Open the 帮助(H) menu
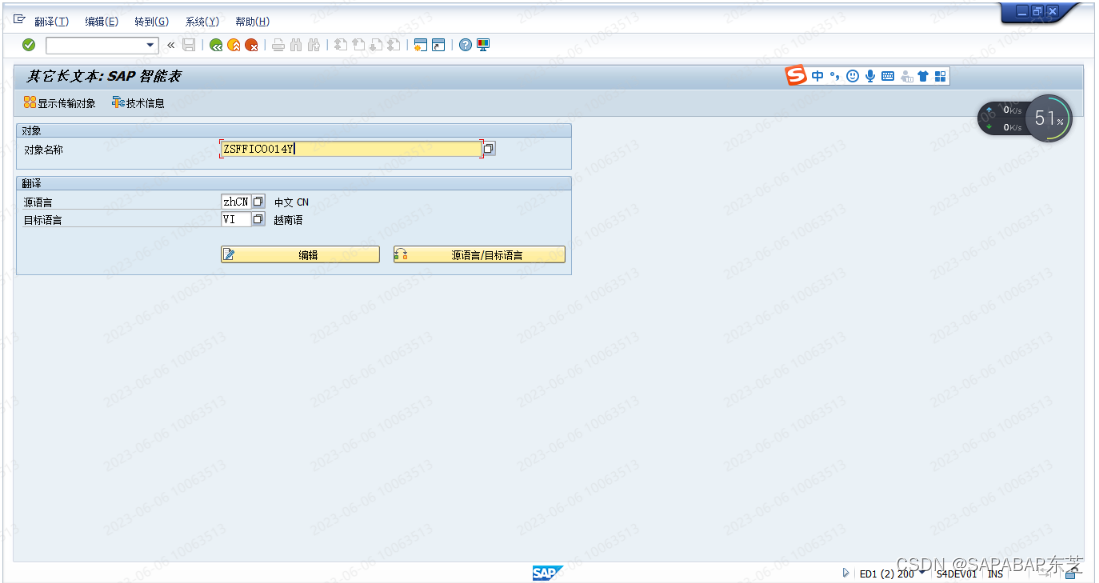The height and width of the screenshot is (583, 1099). [x=252, y=22]
